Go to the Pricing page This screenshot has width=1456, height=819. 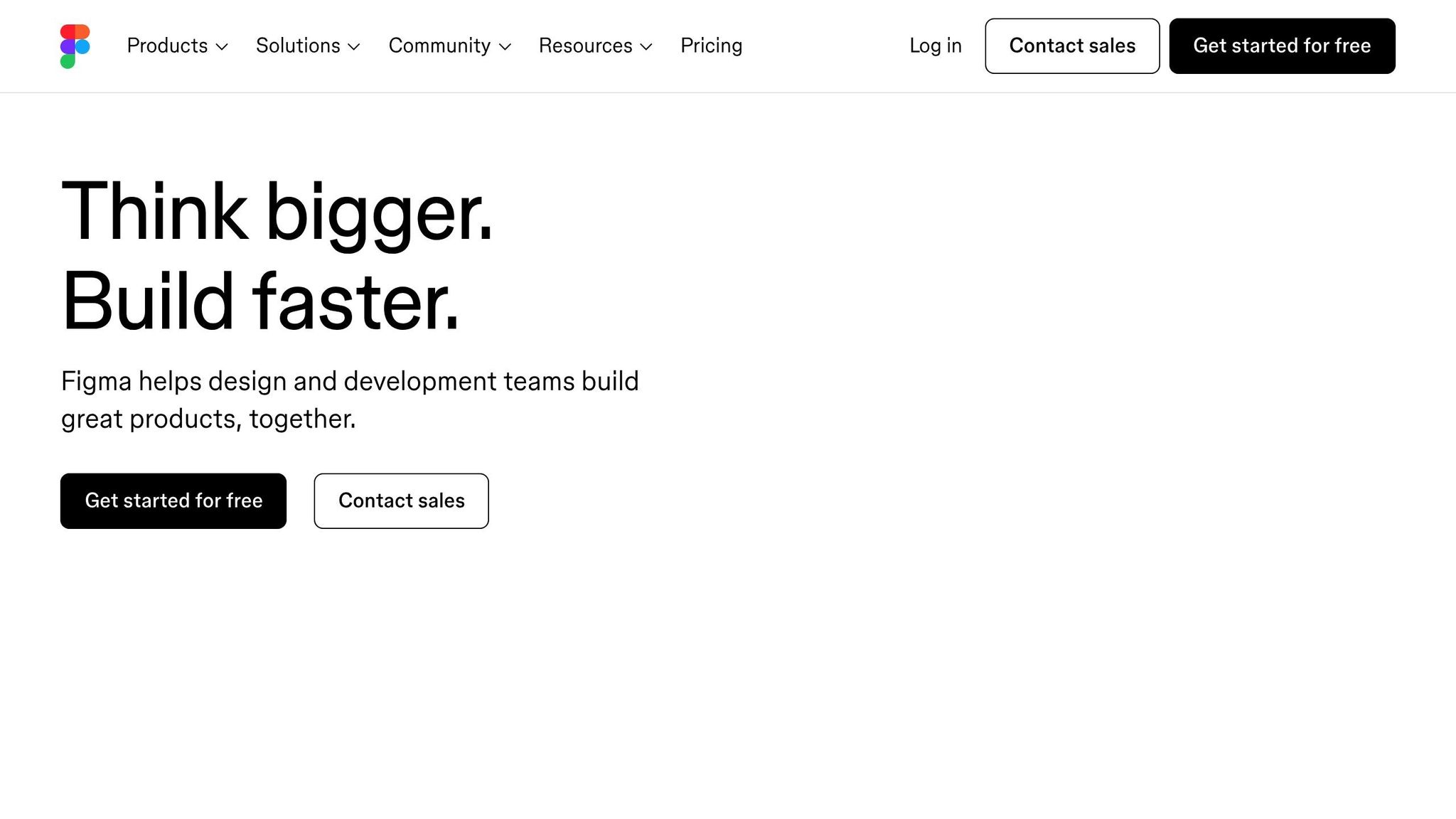point(711,45)
